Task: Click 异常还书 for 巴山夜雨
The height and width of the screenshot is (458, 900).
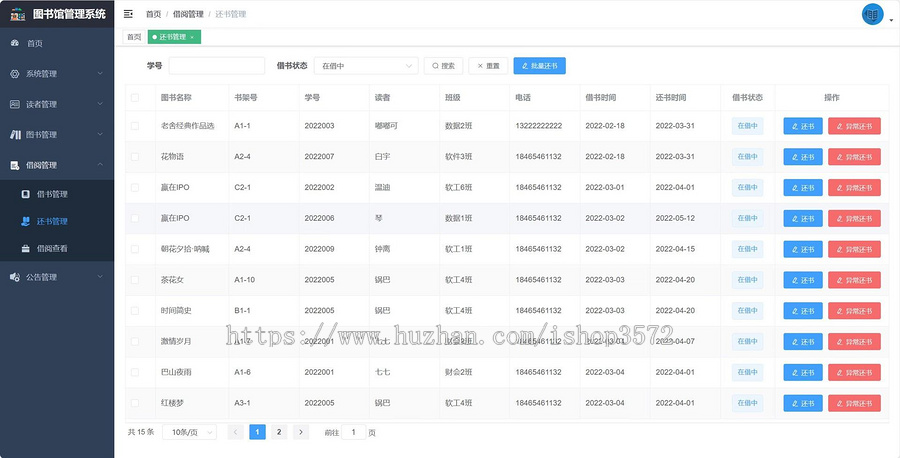Action: click(854, 372)
